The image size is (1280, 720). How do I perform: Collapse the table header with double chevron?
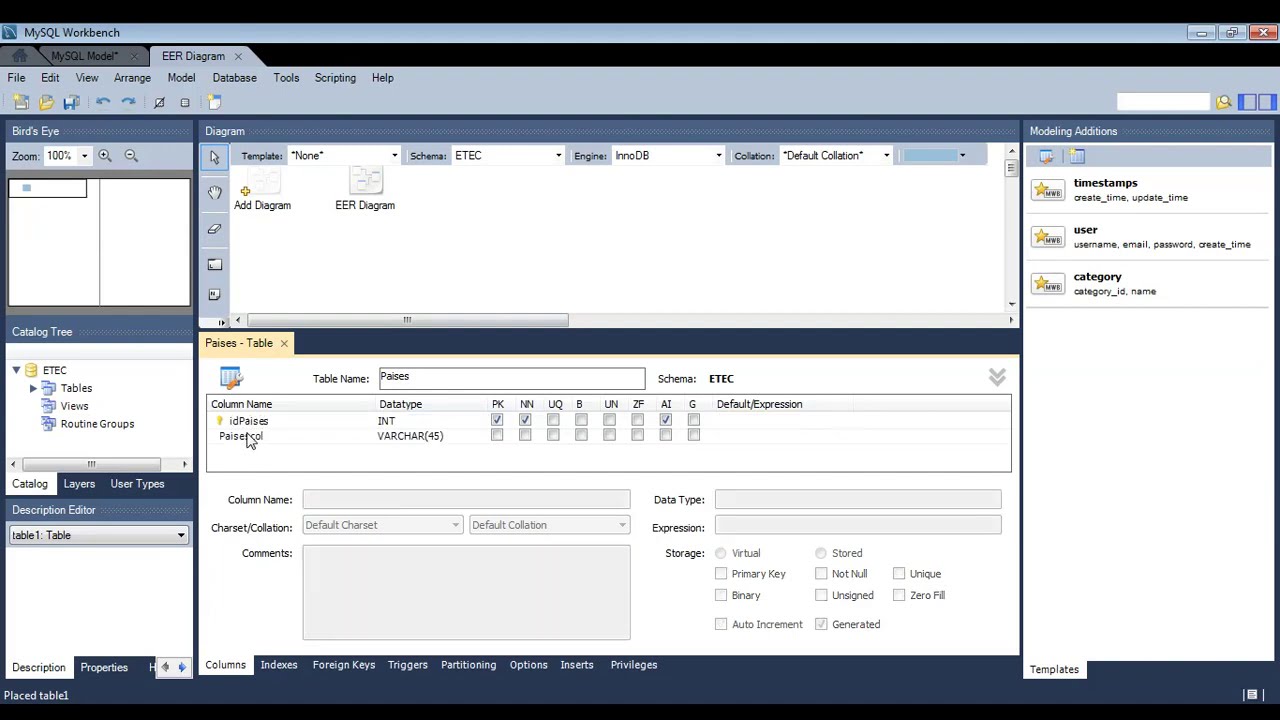[x=997, y=377]
